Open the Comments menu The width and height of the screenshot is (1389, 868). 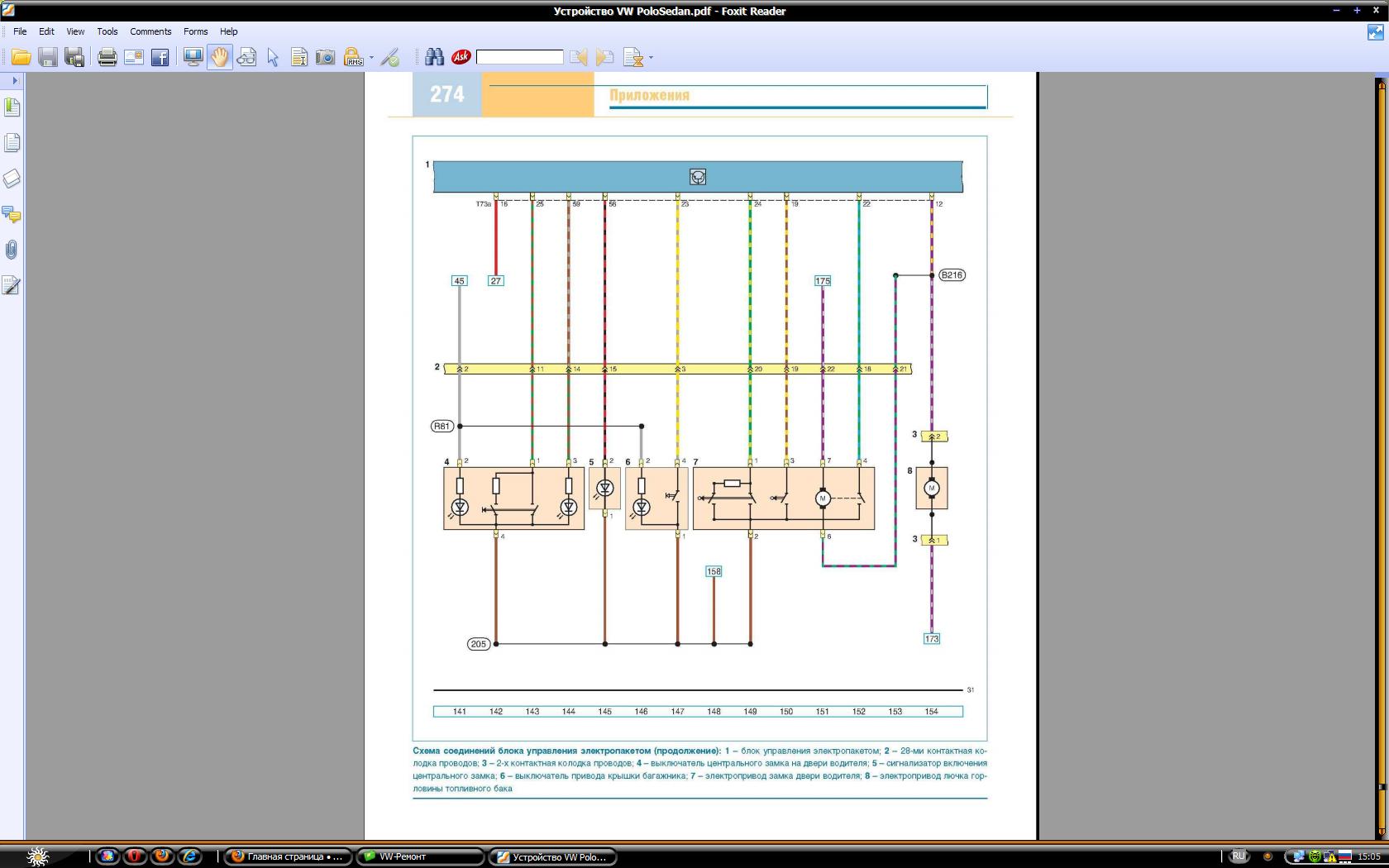[150, 31]
